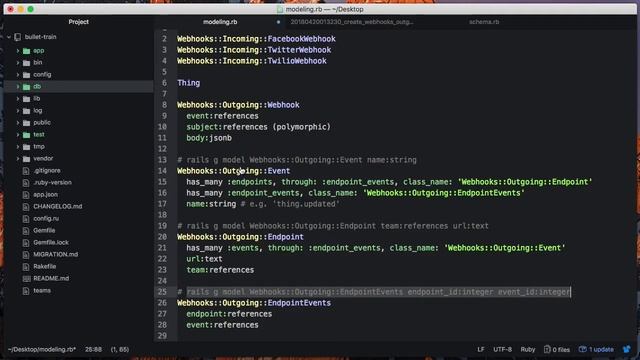
Task: Click the public folder icon
Action: tap(27, 122)
